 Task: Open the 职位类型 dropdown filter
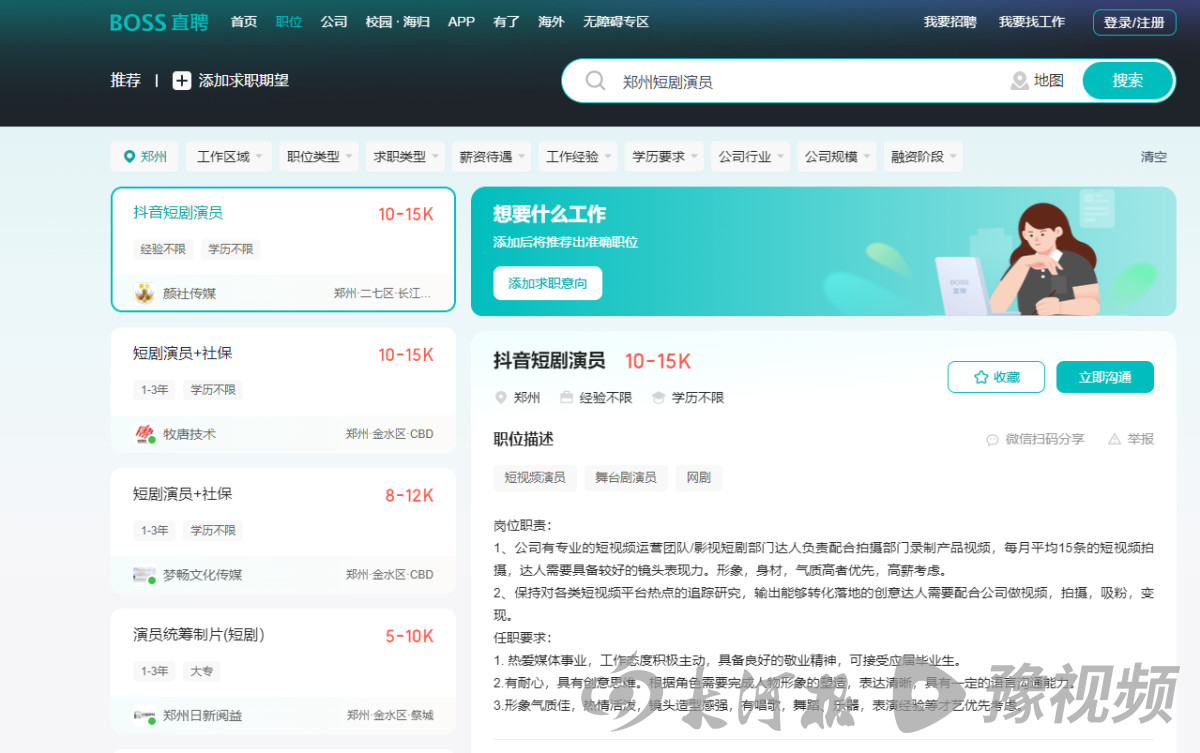(318, 157)
